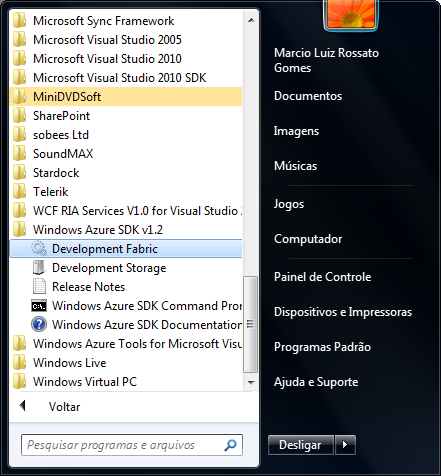Start Windows Azure SDK Command Prompt icon
This screenshot has width=441, height=476.
tap(39, 306)
